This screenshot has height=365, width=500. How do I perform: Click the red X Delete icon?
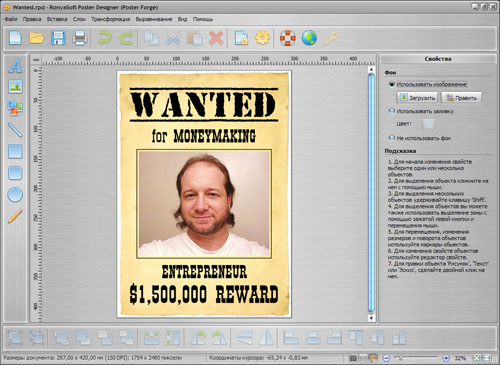click(216, 38)
